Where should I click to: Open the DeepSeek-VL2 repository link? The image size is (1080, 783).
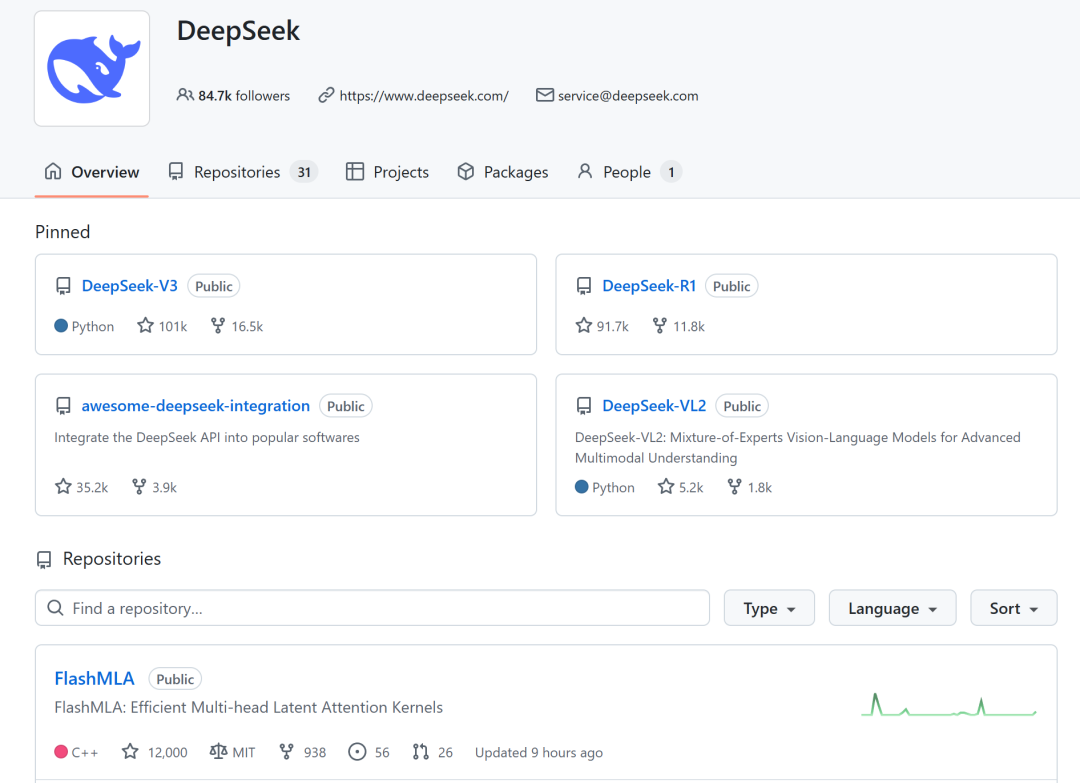[x=654, y=406]
